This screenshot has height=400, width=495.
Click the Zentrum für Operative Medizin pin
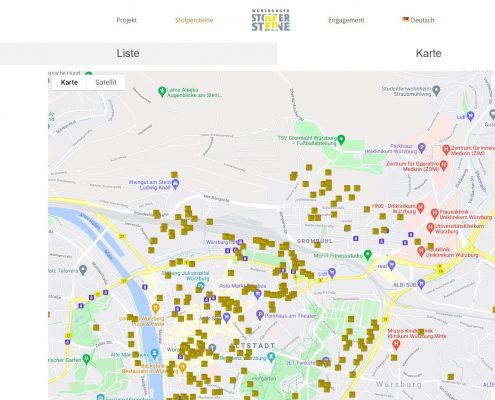tap(443, 165)
